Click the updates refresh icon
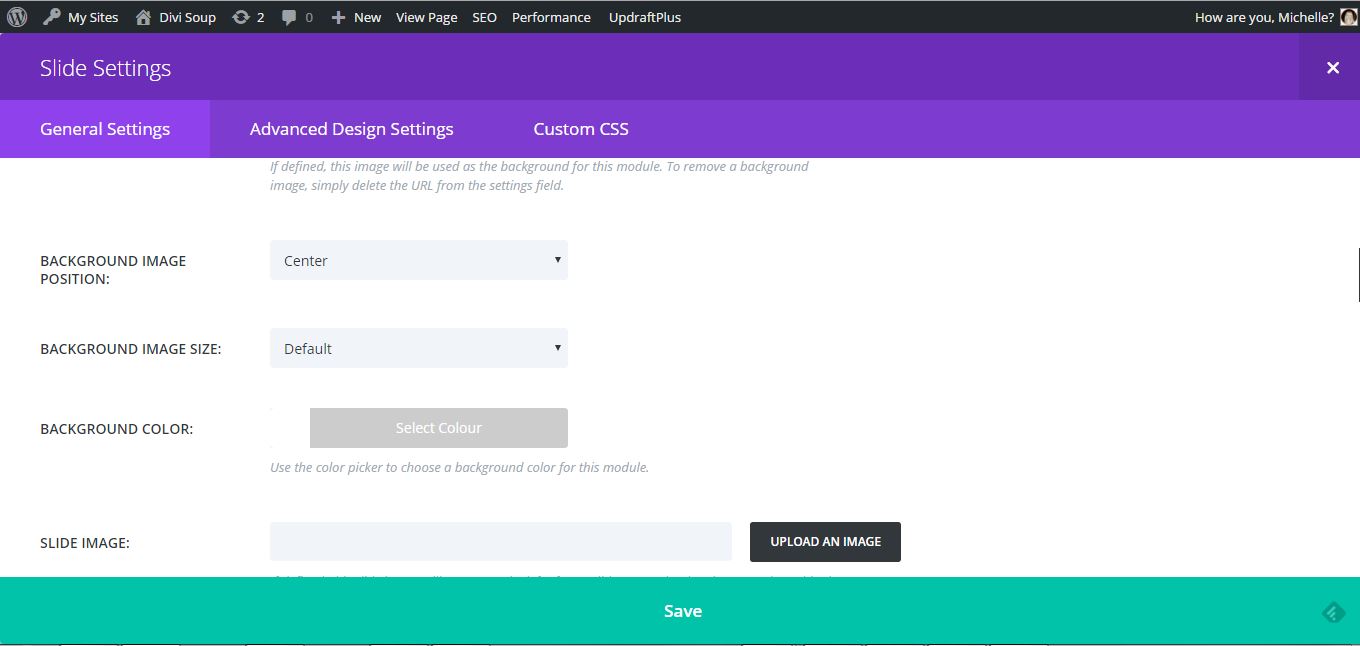 click(x=241, y=17)
